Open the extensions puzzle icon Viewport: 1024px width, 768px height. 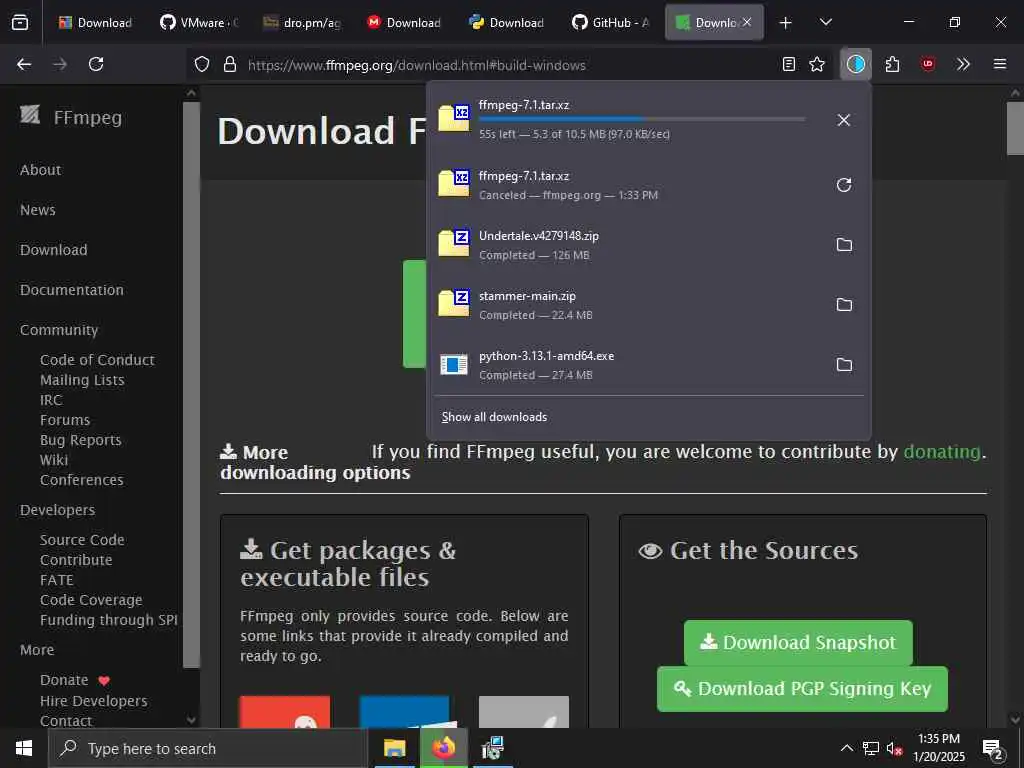(x=892, y=64)
